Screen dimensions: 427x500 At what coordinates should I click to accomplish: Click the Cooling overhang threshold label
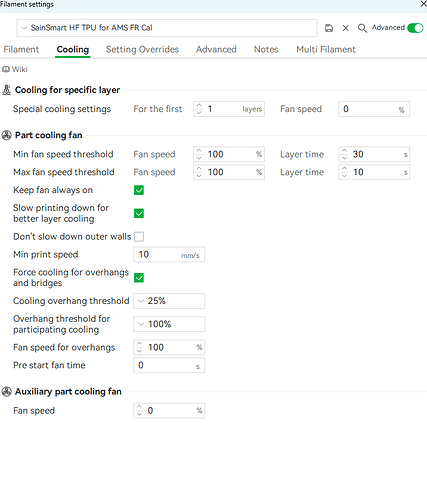(x=71, y=301)
